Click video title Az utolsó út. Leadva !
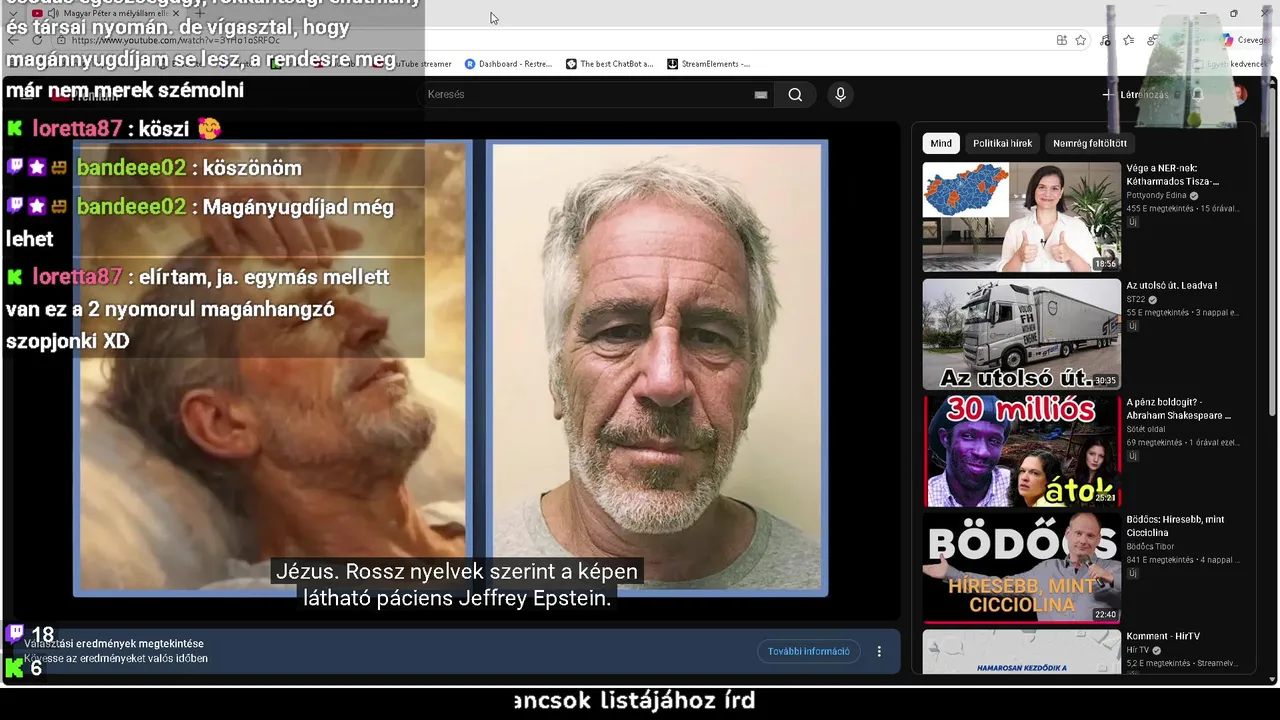1280x720 pixels. point(1171,285)
